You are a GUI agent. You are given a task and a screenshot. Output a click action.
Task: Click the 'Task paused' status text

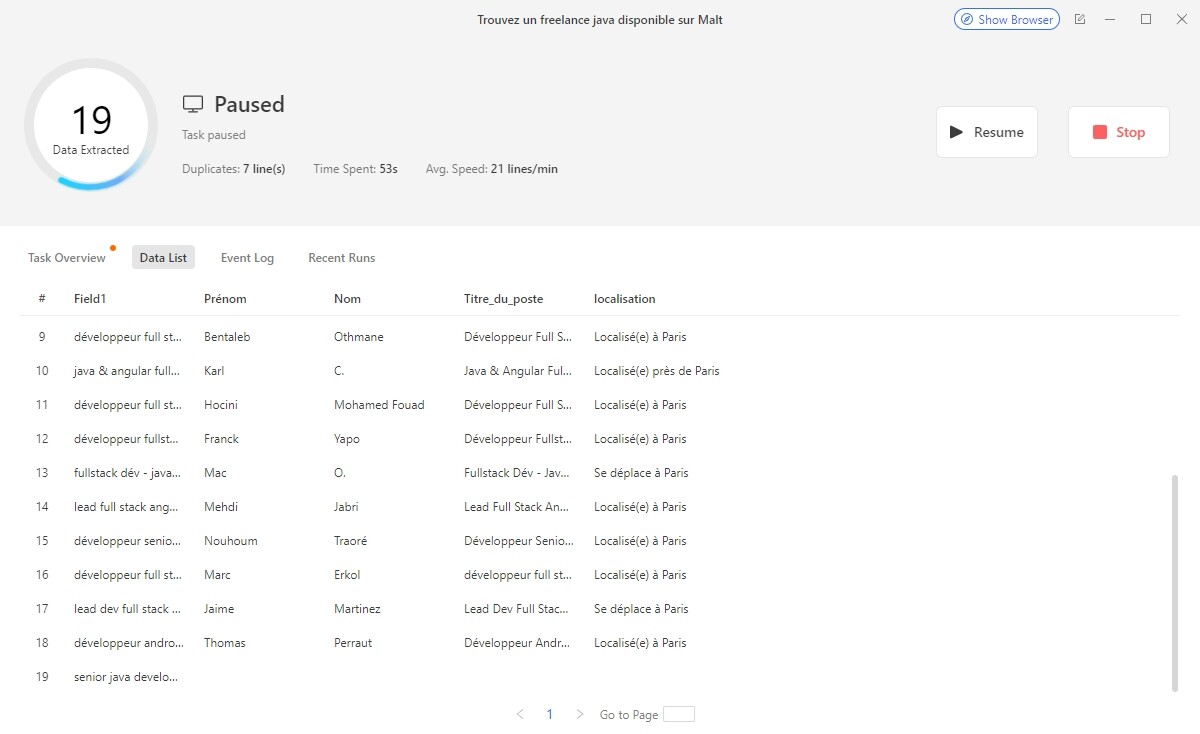tap(214, 135)
